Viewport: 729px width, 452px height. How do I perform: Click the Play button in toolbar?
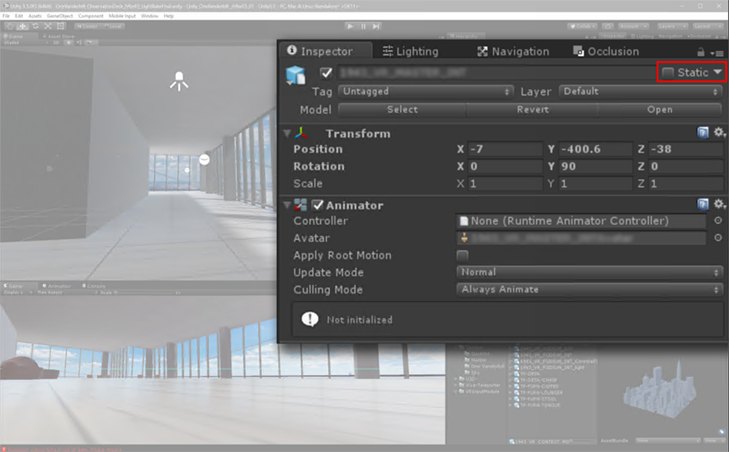(x=350, y=26)
